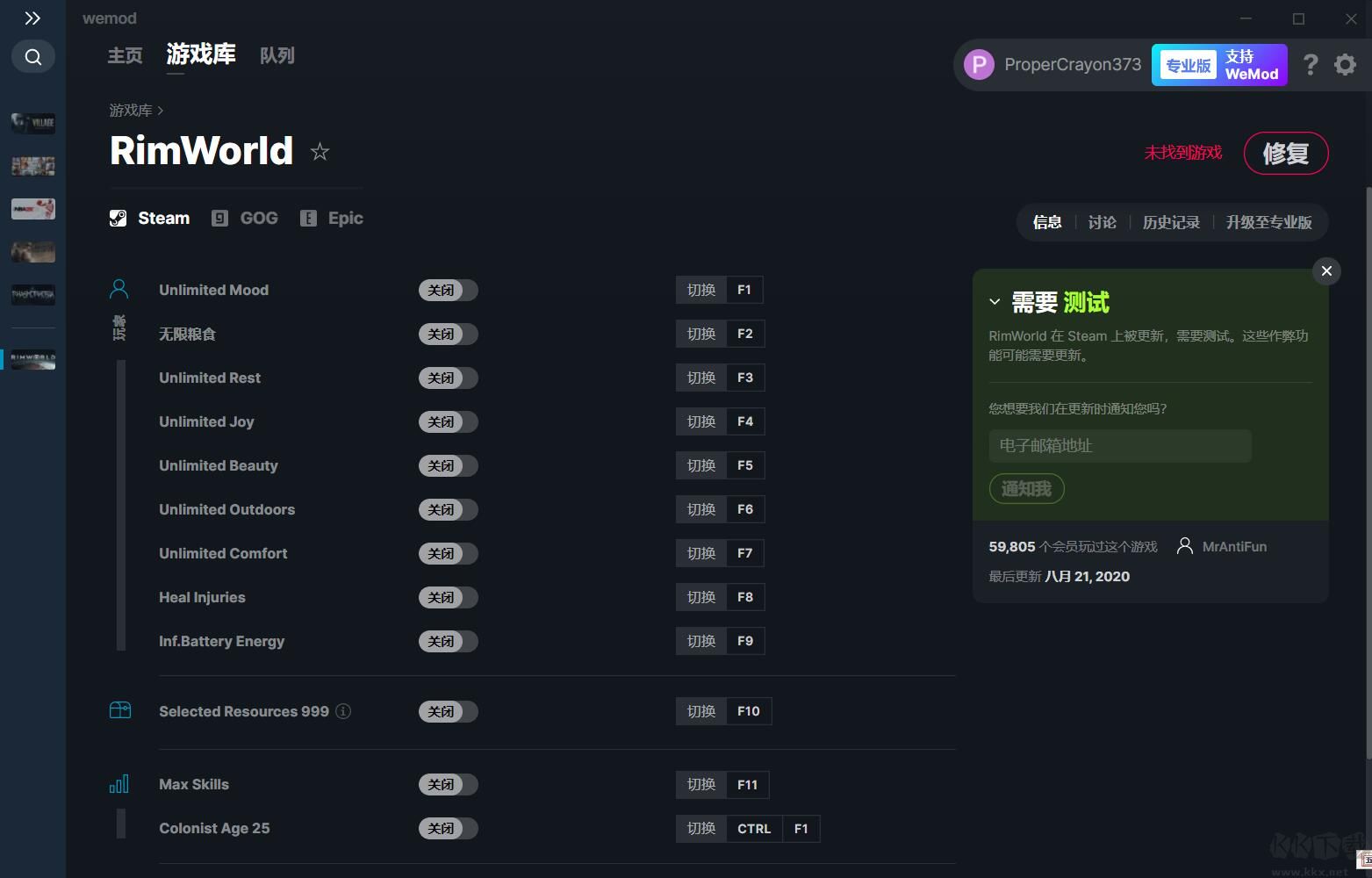The width and height of the screenshot is (1372, 878).
Task: Change the F10 hotkey for Selected Resources 999
Action: [x=749, y=711]
